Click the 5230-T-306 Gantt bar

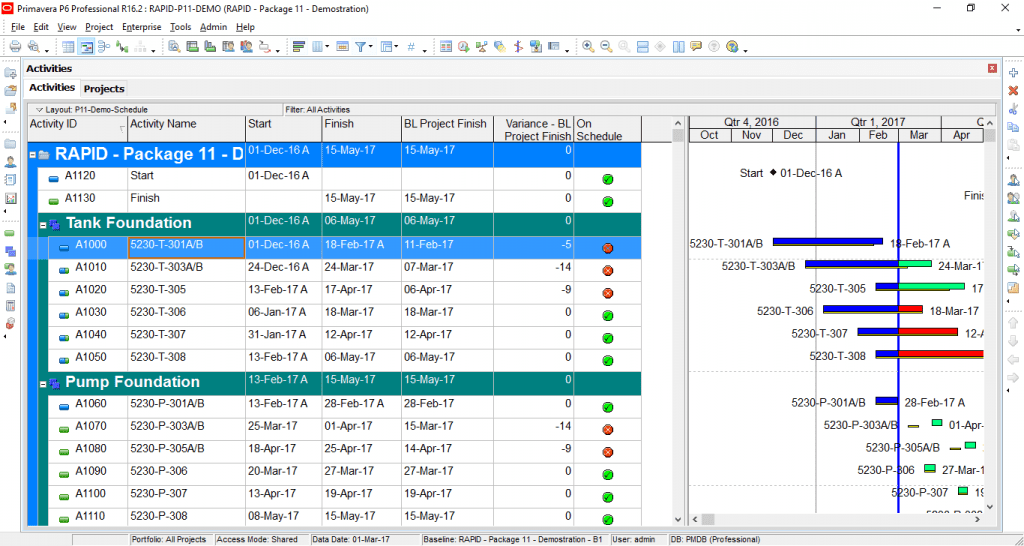(x=872, y=310)
